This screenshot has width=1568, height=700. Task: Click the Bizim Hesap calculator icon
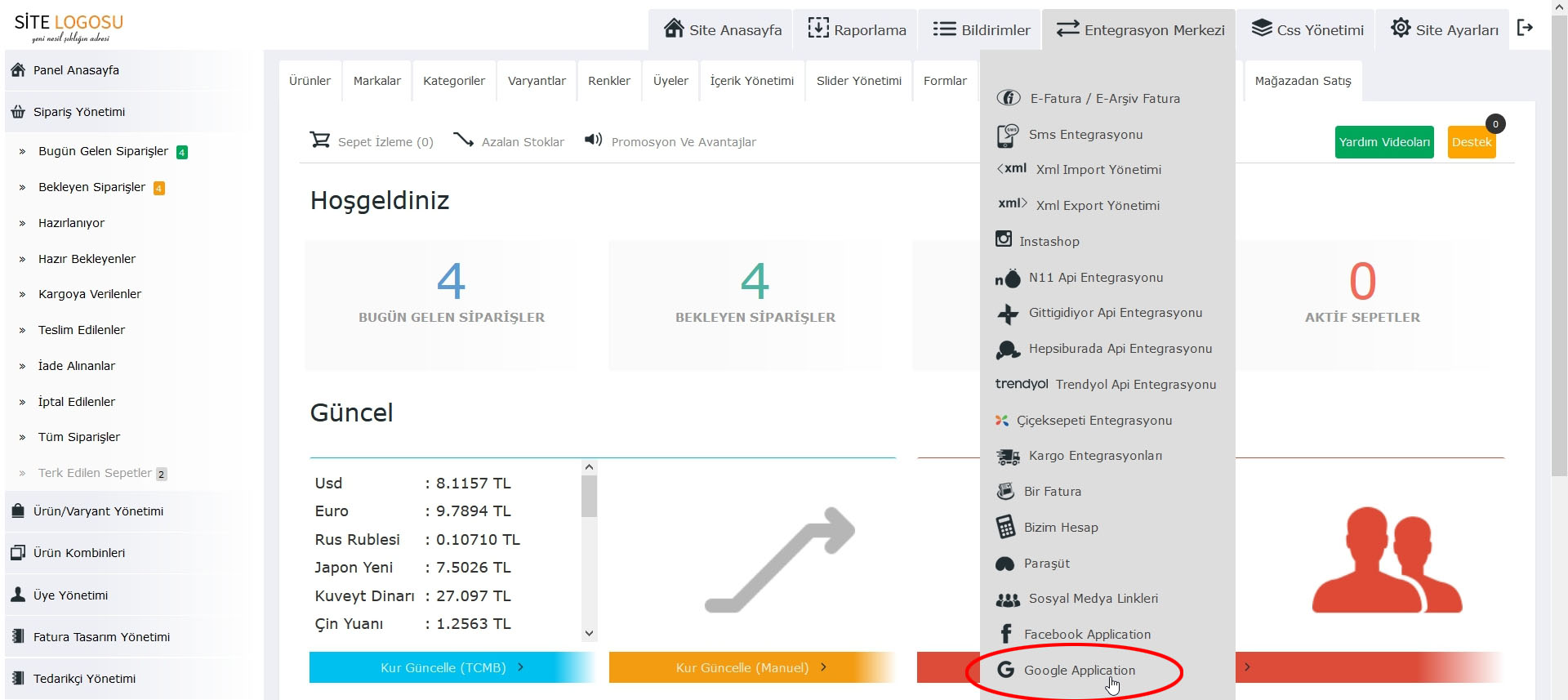coord(1005,527)
